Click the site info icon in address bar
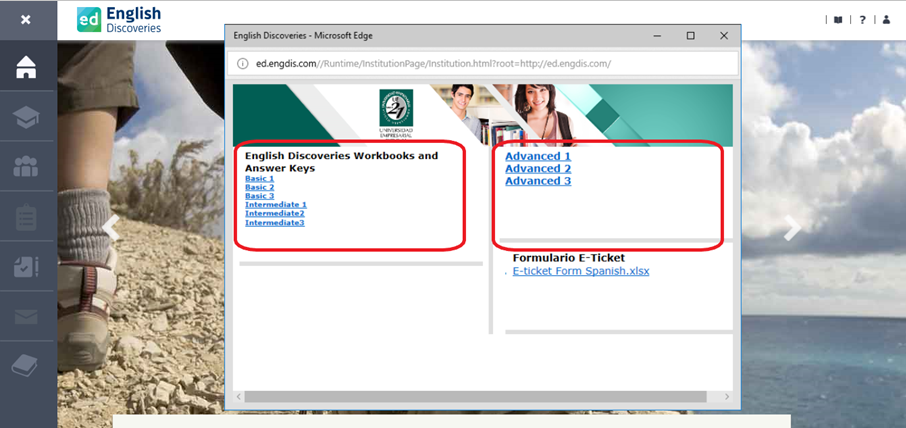 243,64
